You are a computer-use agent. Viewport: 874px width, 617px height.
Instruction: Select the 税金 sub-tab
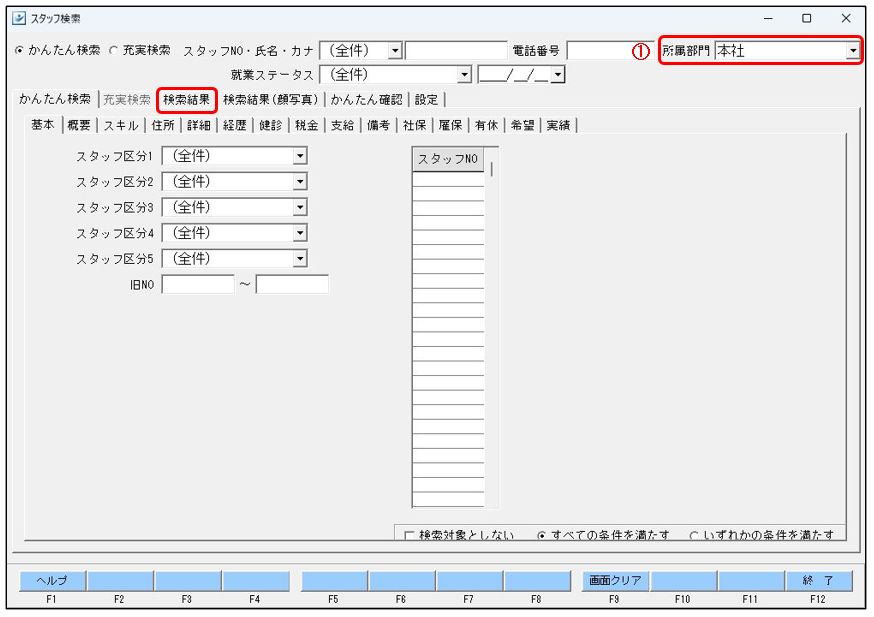pyautogui.click(x=307, y=125)
